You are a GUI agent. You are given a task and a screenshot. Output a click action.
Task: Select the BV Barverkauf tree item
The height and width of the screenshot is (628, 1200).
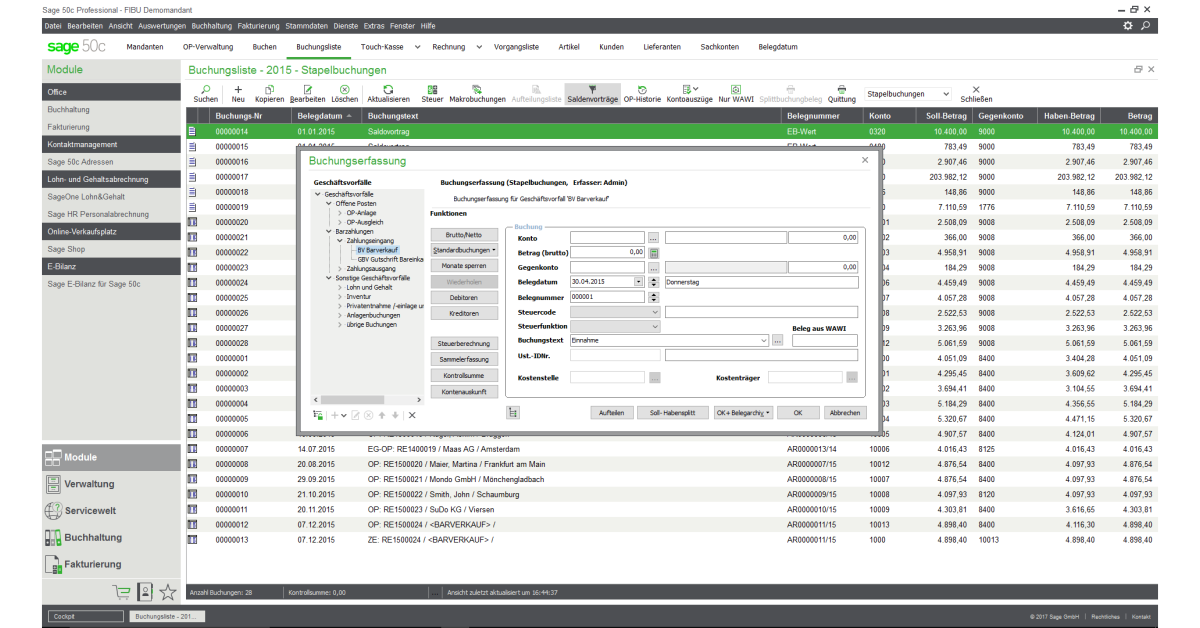click(x=376, y=250)
